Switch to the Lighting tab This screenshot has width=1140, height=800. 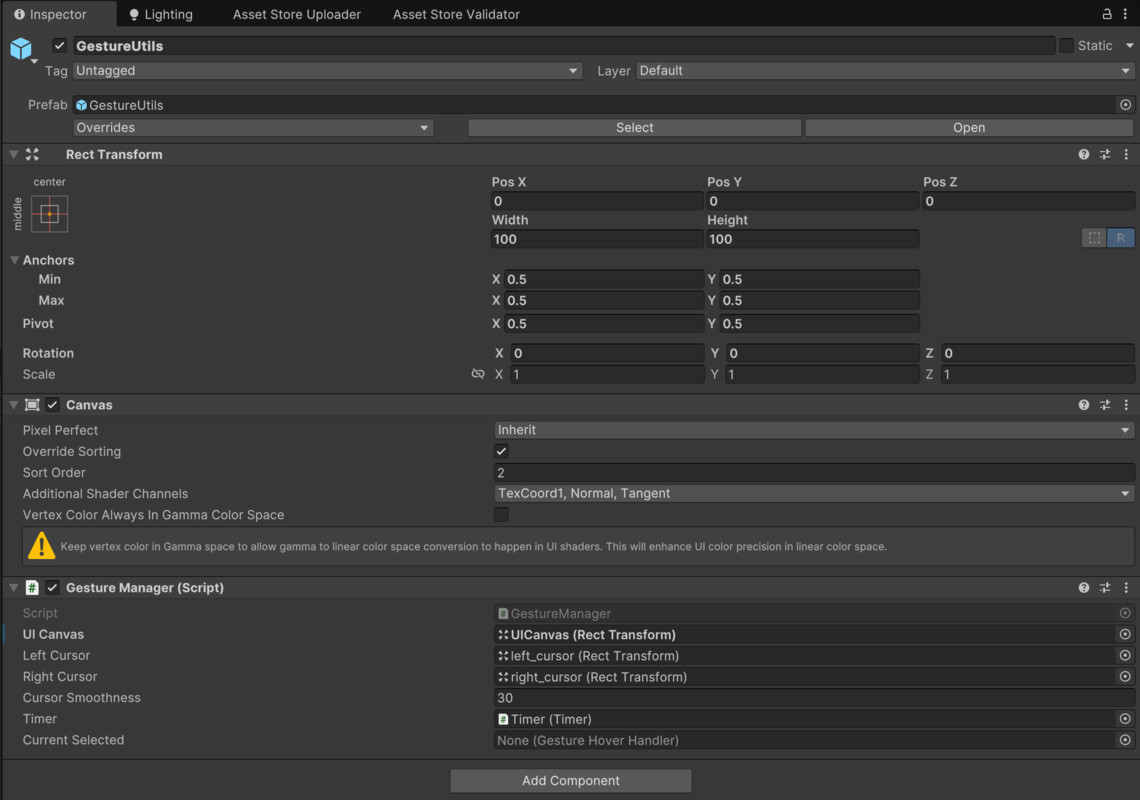click(x=160, y=15)
